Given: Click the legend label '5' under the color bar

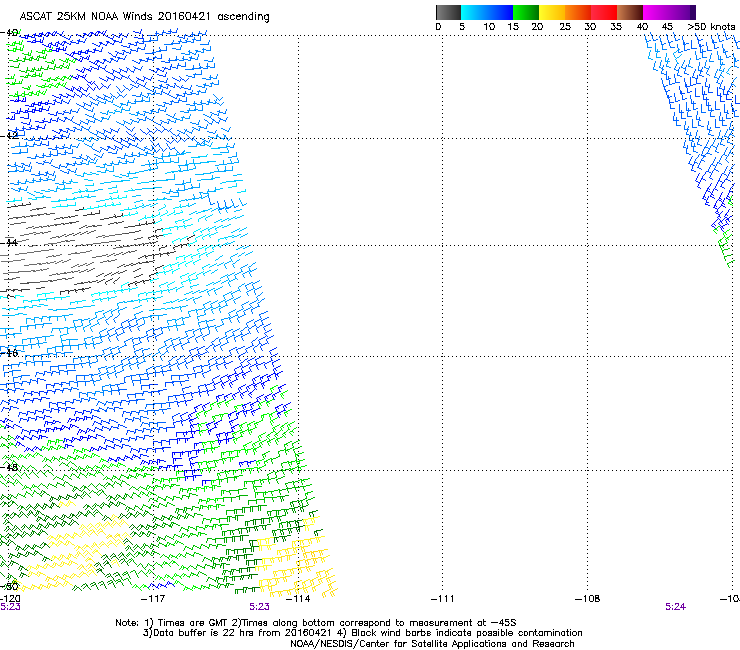Looking at the screenshot, I should click(x=462, y=27).
